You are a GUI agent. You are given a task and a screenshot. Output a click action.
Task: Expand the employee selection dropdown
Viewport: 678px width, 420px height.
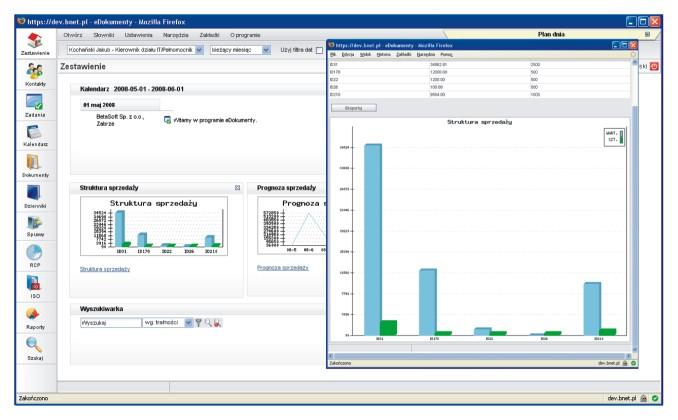(199, 50)
